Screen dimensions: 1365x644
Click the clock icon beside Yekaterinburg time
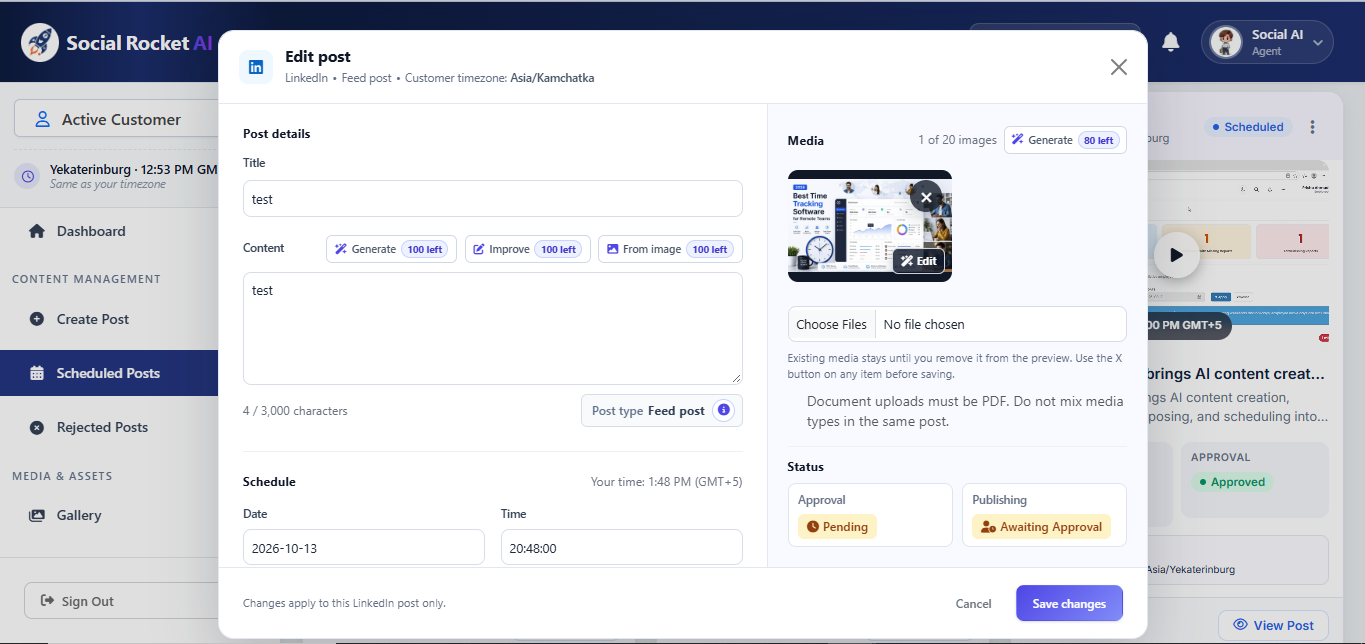[x=28, y=176]
